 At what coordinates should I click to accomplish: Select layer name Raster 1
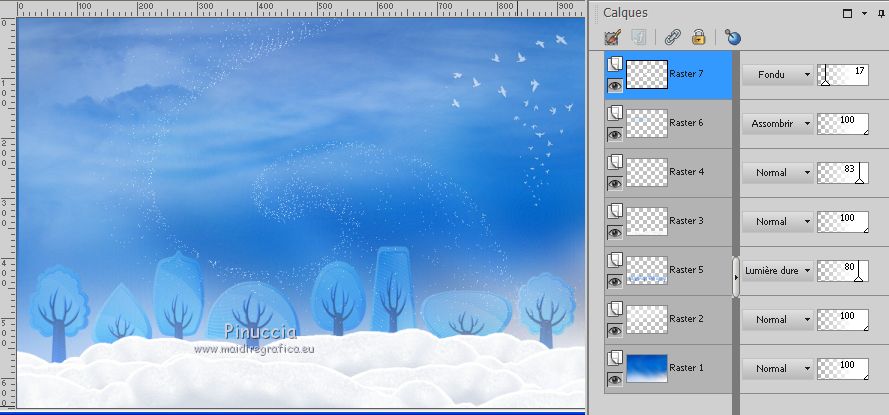(686, 367)
